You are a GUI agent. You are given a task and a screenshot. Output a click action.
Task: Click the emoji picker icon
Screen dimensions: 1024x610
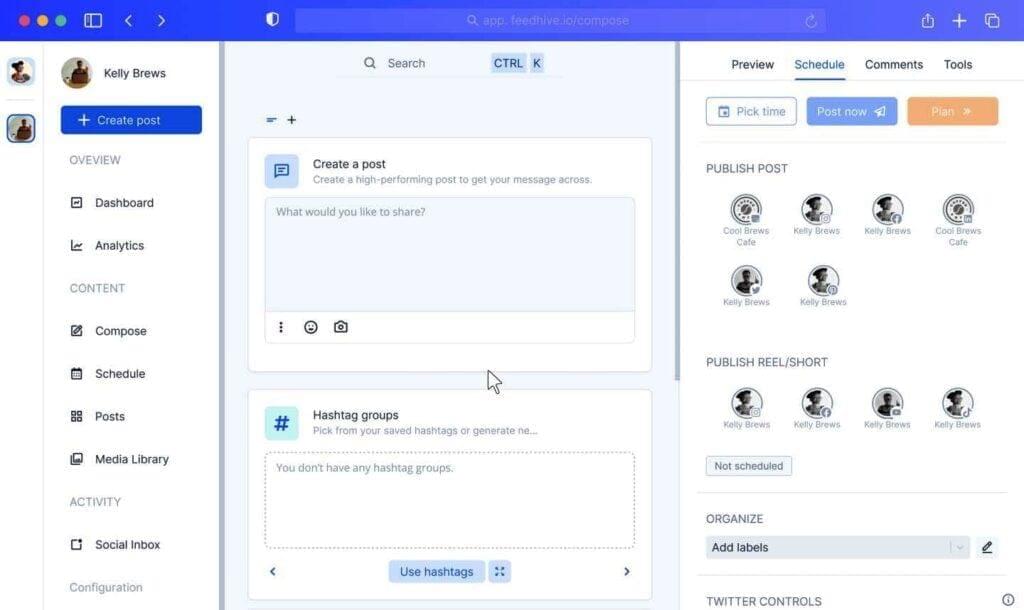point(311,327)
